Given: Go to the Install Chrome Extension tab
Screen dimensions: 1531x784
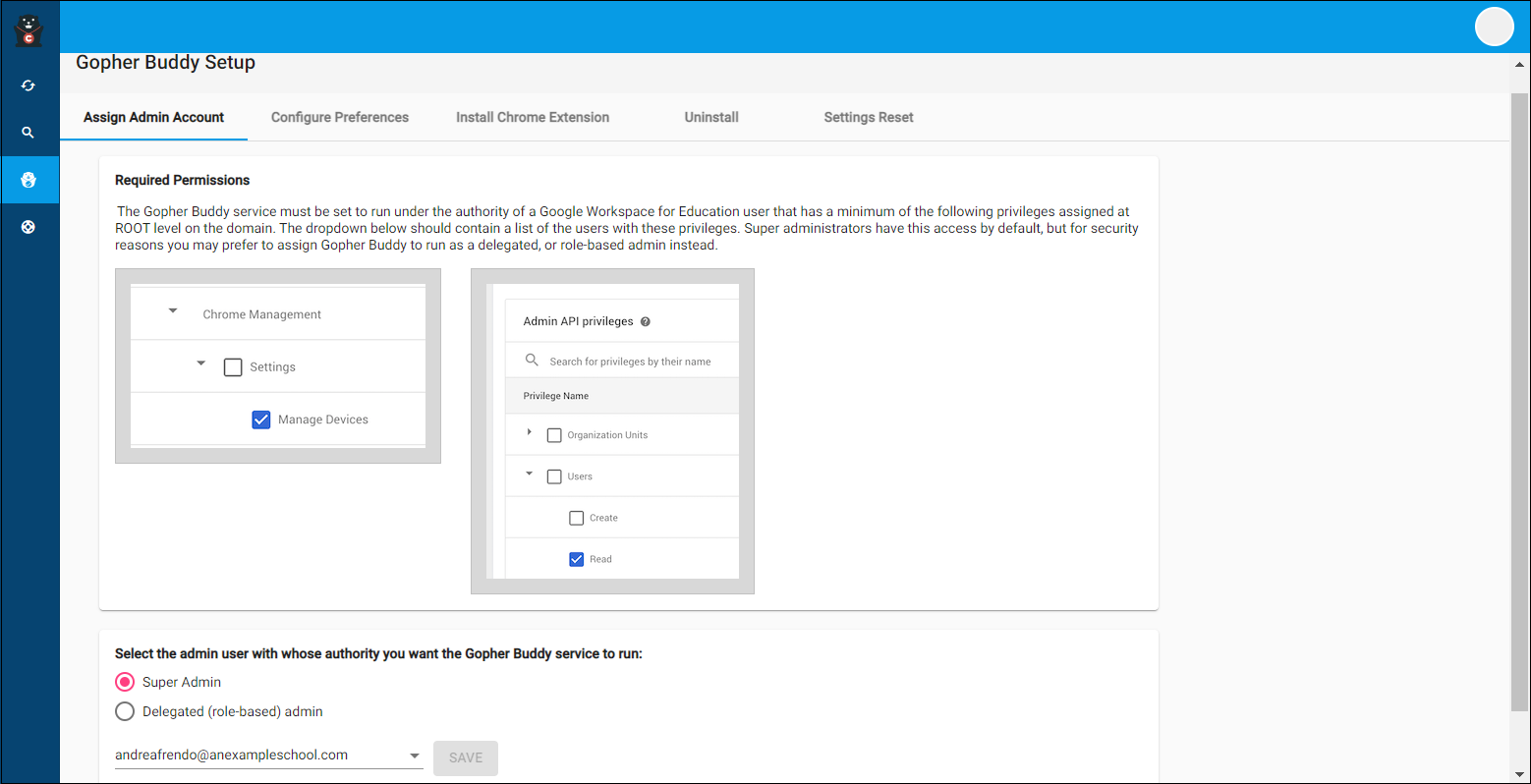Looking at the screenshot, I should point(533,117).
